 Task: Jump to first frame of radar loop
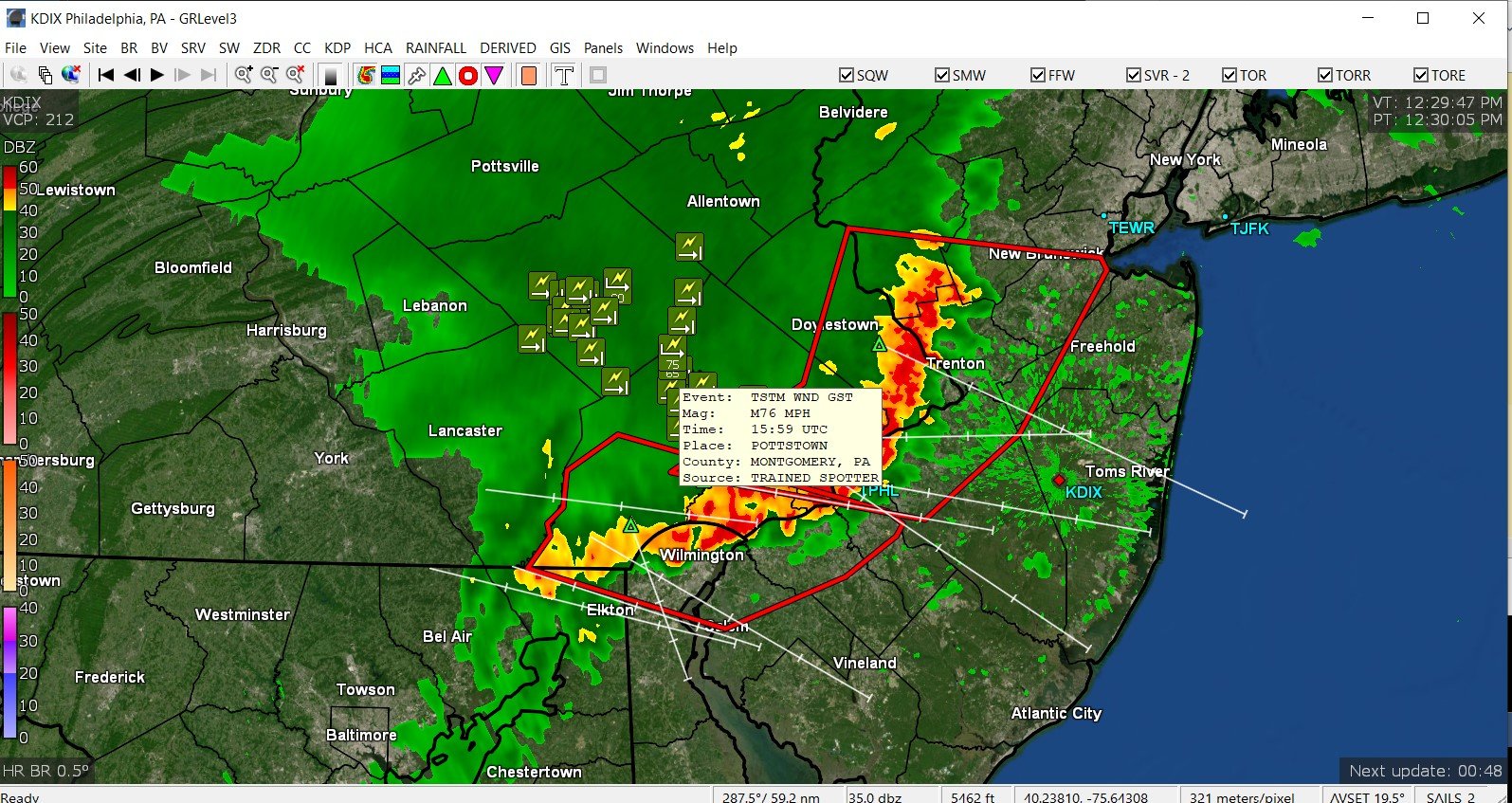pos(106,75)
